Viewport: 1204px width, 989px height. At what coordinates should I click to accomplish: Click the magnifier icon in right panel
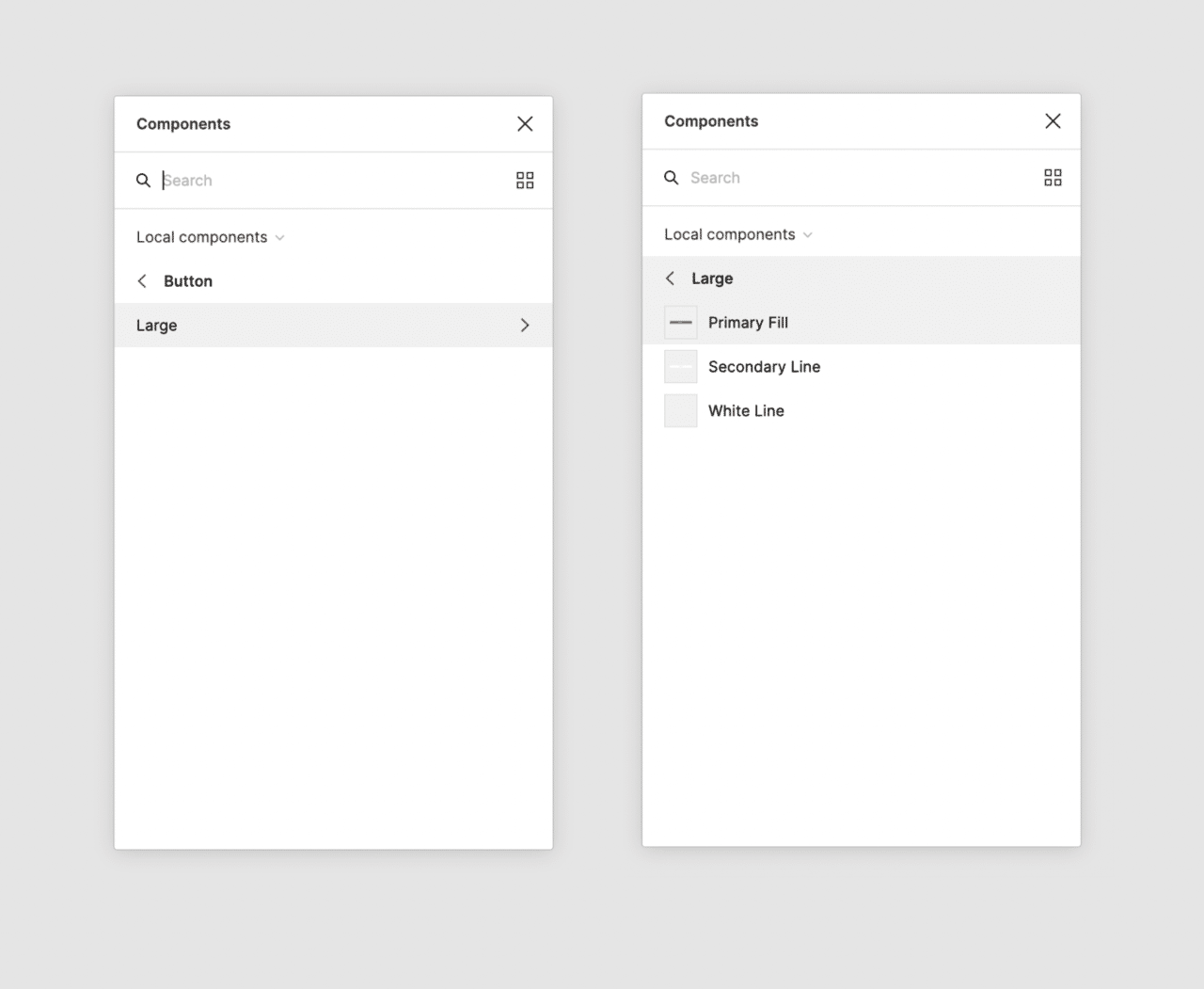click(671, 178)
